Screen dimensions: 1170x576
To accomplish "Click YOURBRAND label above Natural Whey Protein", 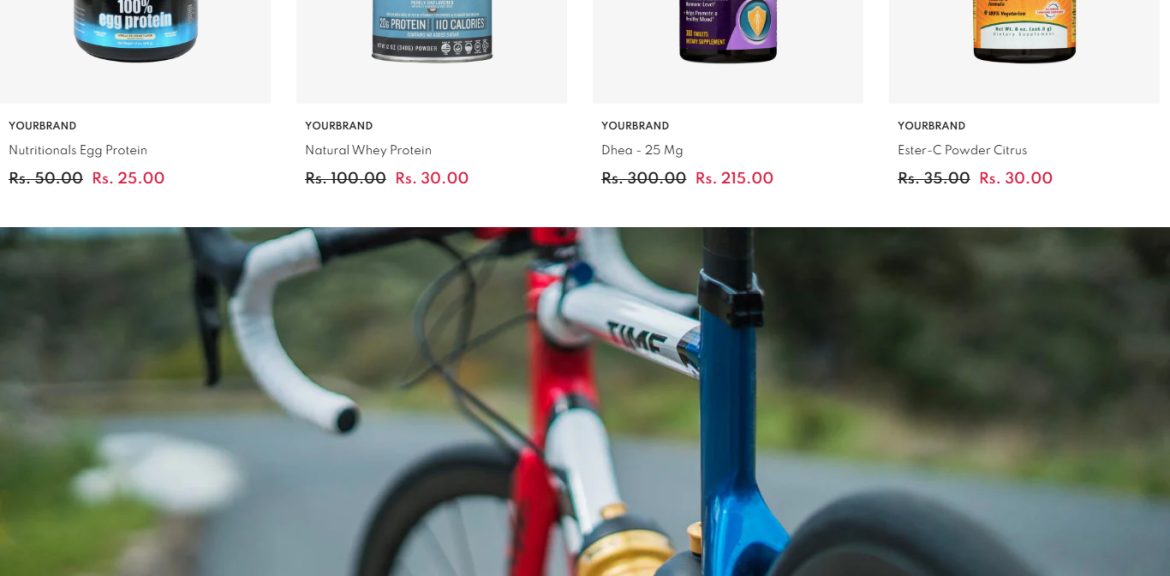I will (339, 126).
